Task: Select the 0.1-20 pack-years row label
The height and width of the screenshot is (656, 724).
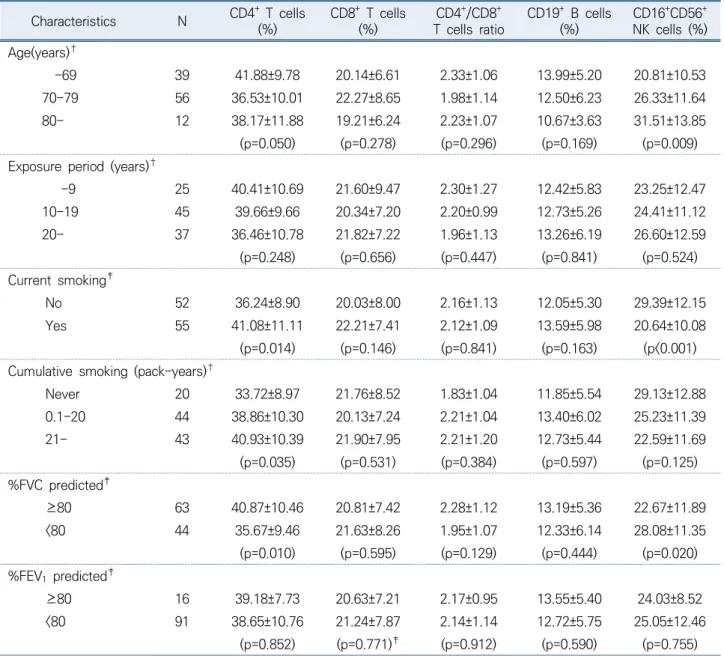Action: click(65, 417)
